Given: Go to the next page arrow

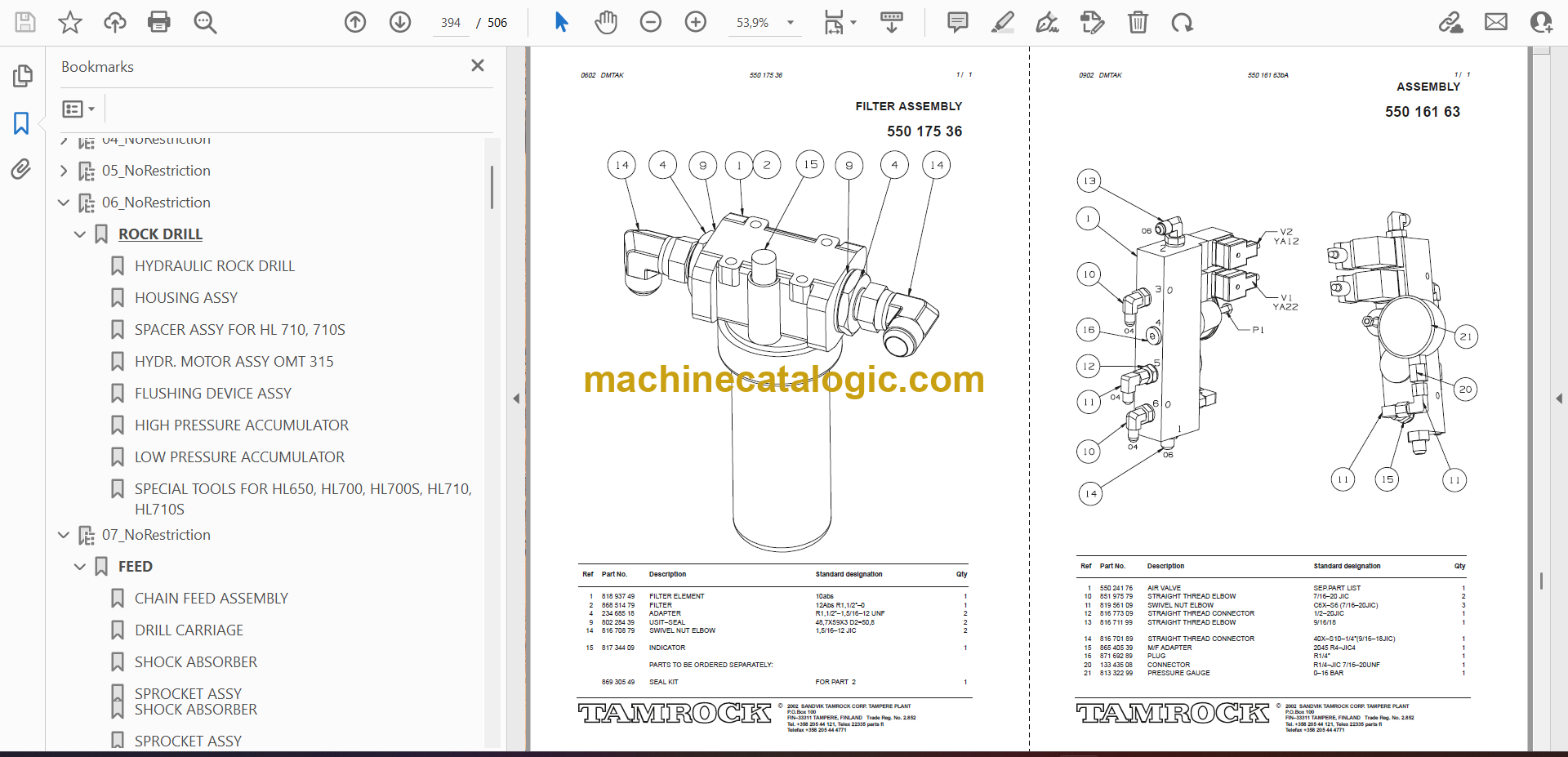Looking at the screenshot, I should [x=400, y=22].
